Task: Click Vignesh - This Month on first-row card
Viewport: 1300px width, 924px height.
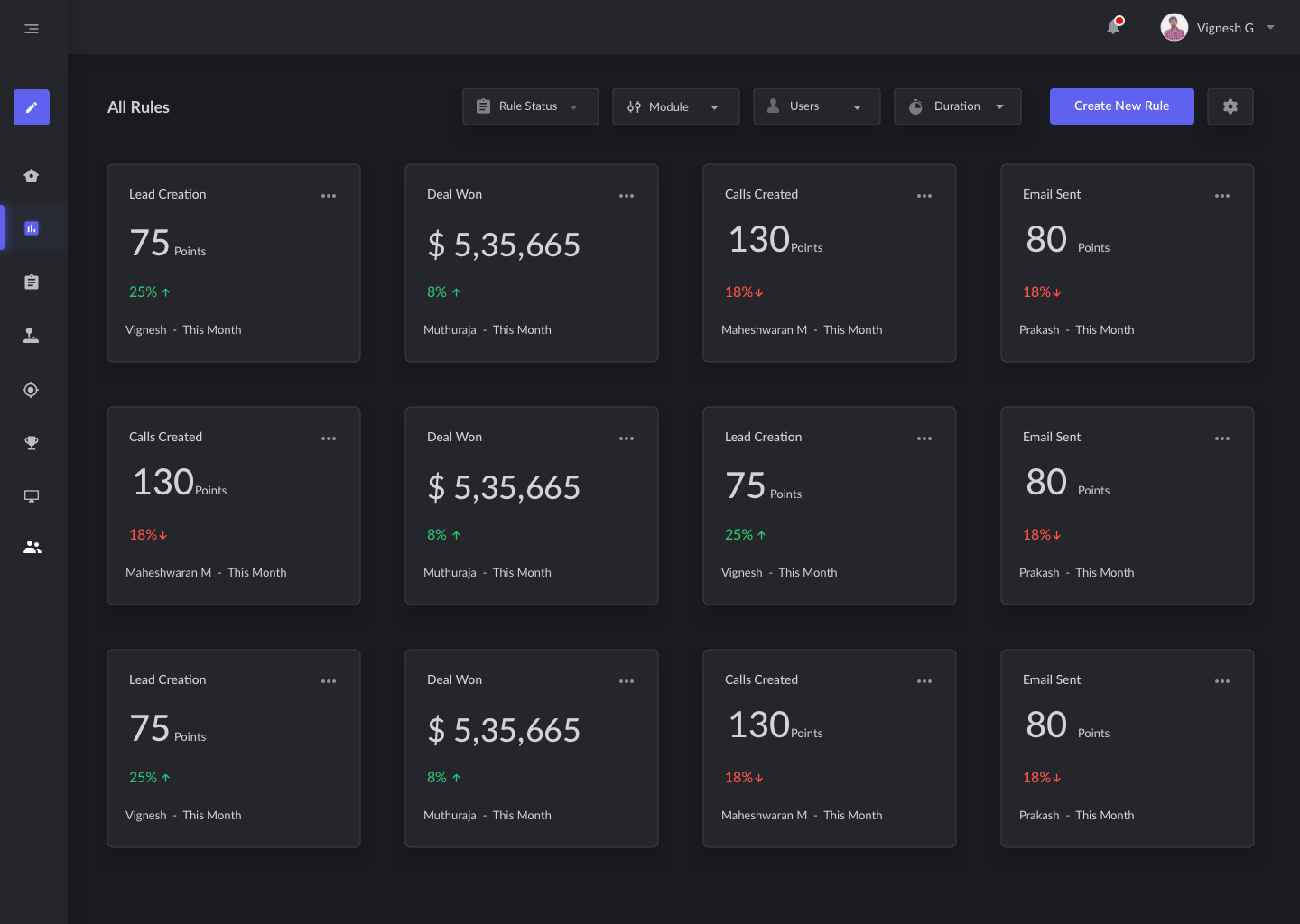Action: [x=183, y=330]
